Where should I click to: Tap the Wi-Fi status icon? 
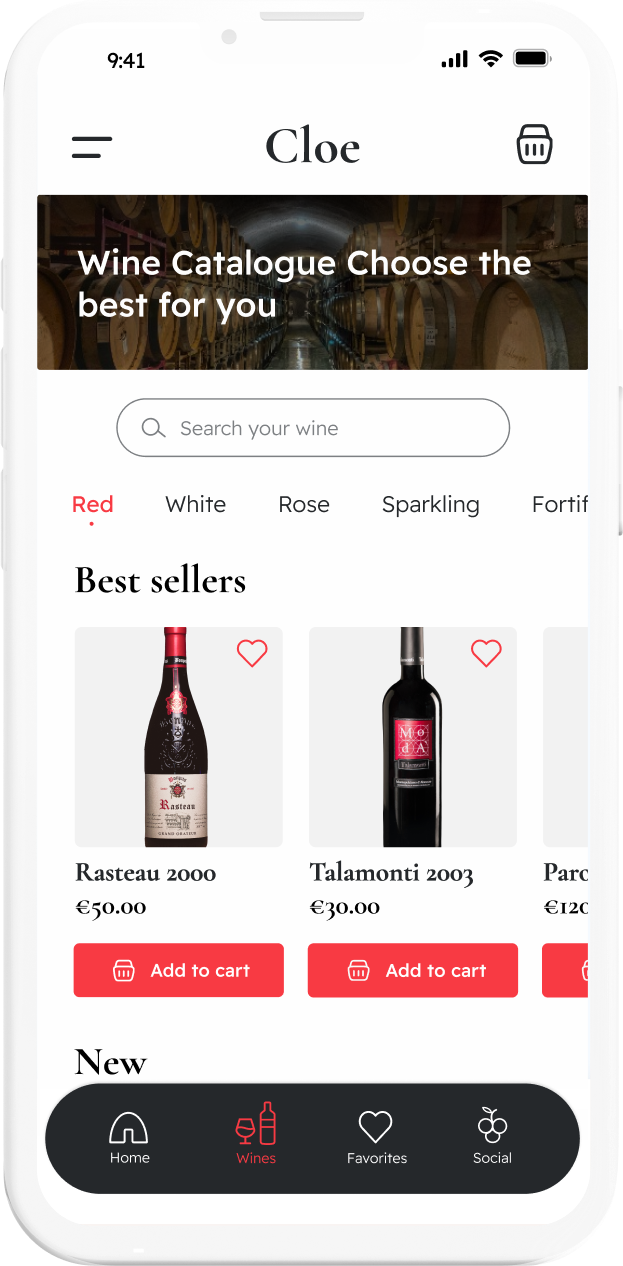coord(490,59)
